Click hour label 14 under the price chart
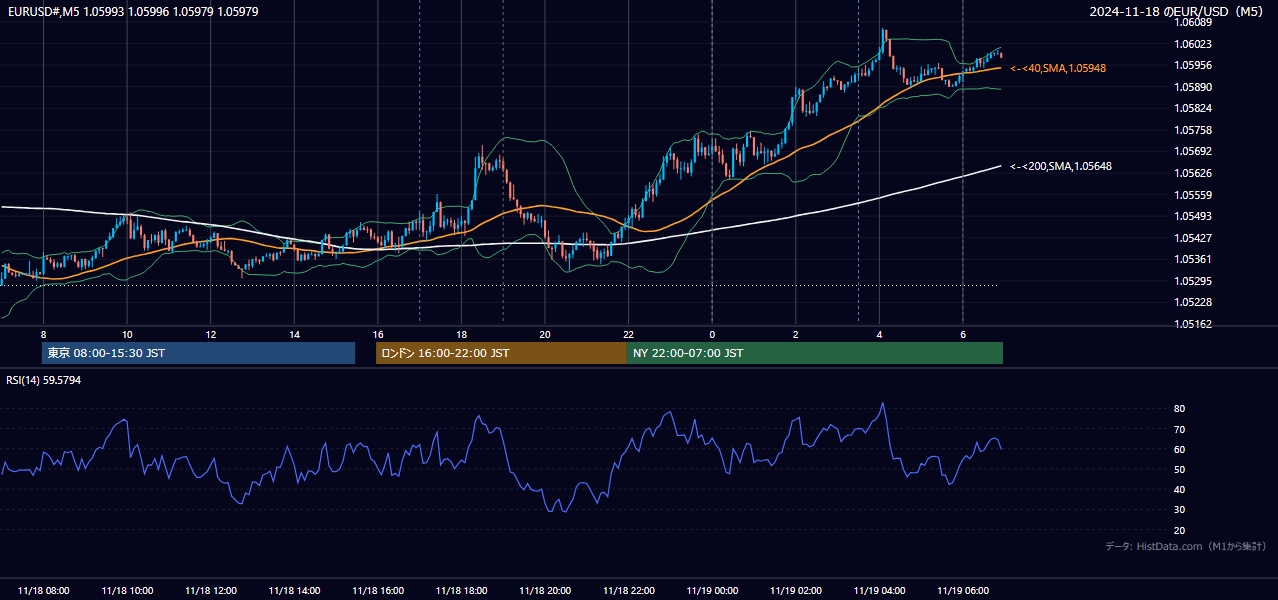Screen dimensions: 1278x600 click(x=294, y=334)
